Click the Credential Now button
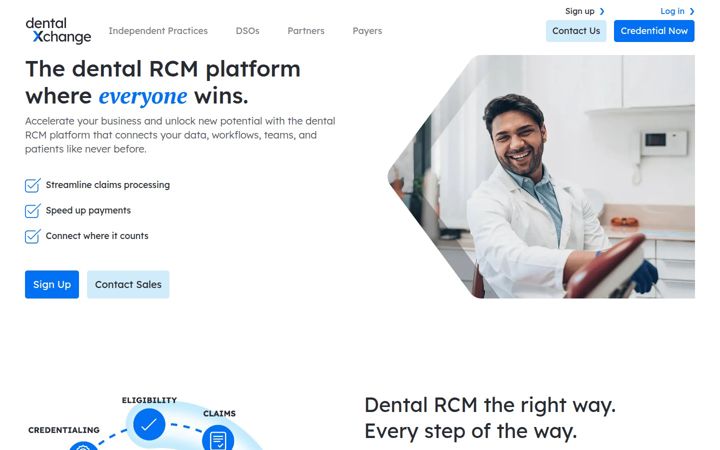The width and height of the screenshot is (720, 450). click(654, 31)
